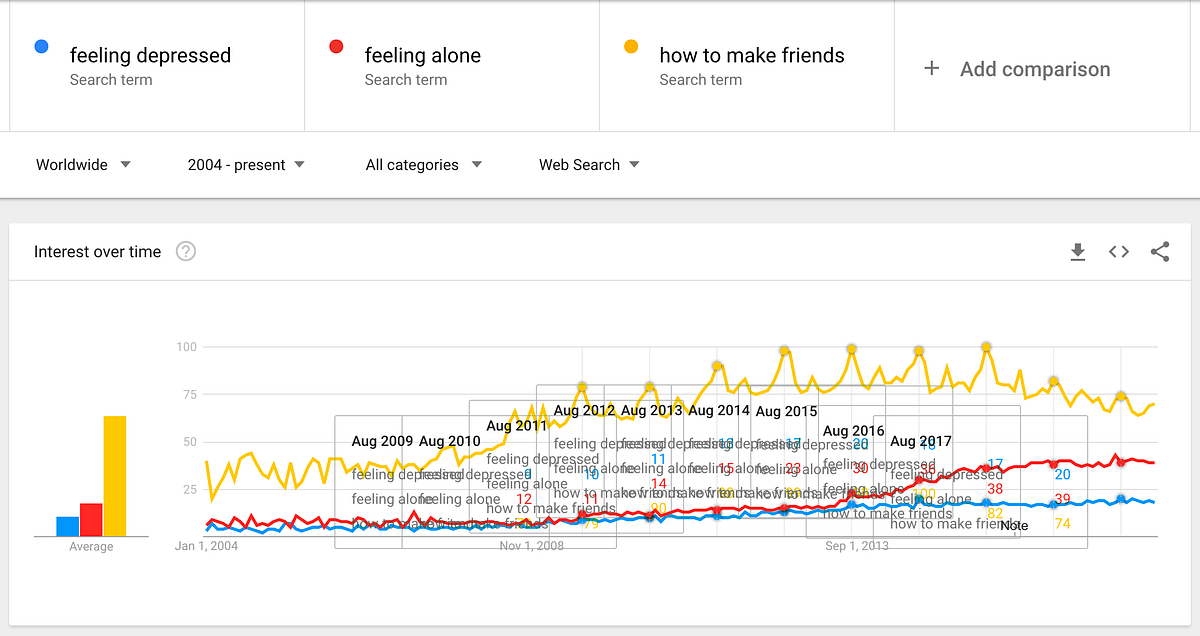Open the embed code icon
This screenshot has width=1200, height=636.
(x=1119, y=252)
